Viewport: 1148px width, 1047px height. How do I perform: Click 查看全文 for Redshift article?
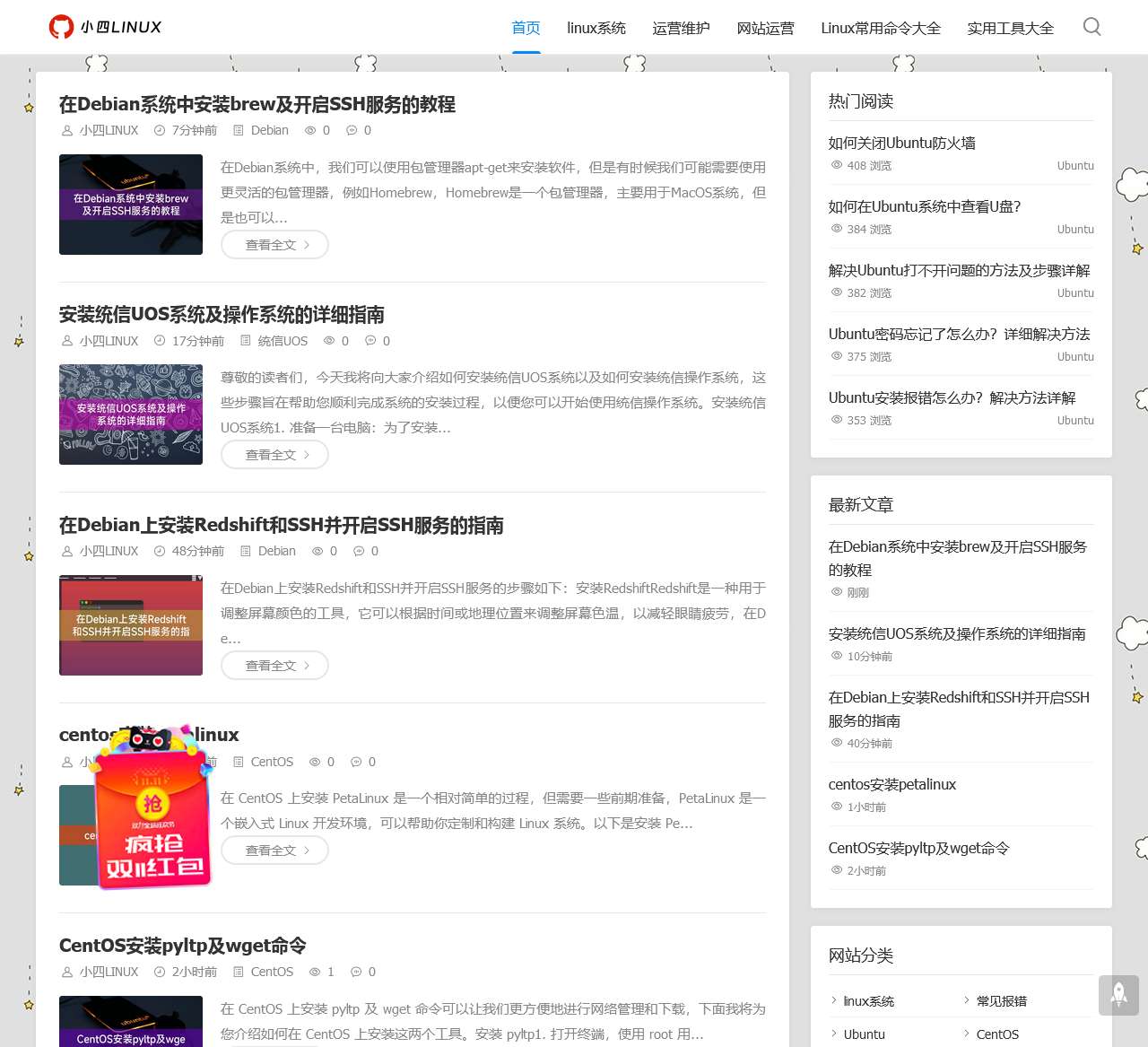(274, 666)
